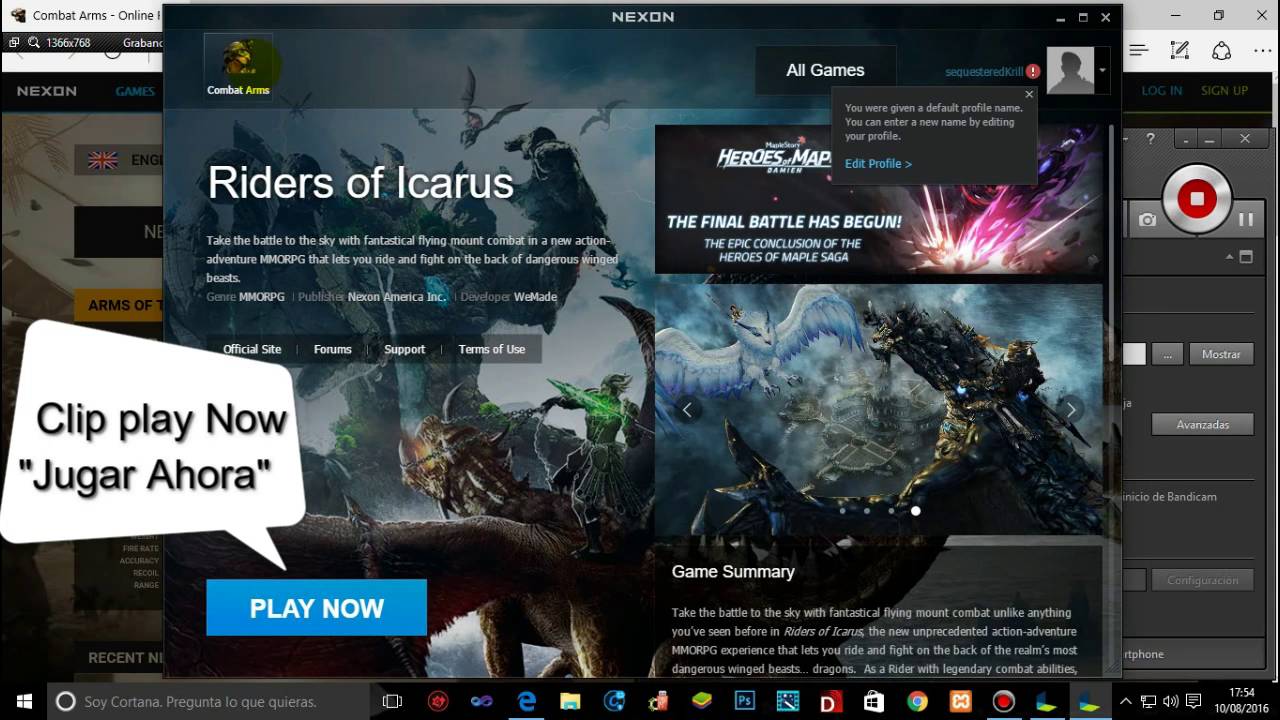Open the Support link
Viewport: 1280px width, 720px height.
point(405,349)
